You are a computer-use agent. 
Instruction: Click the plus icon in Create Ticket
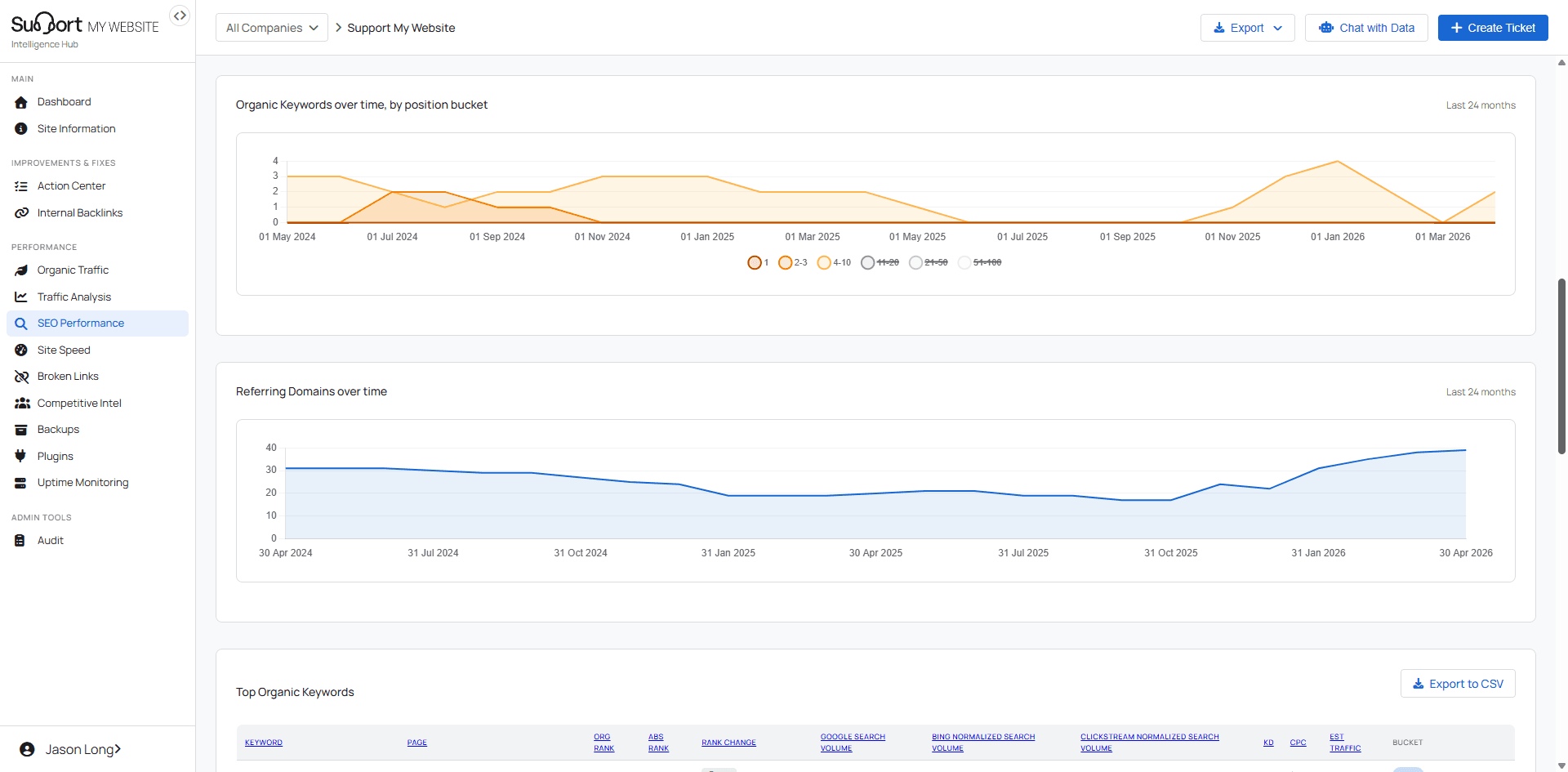(1456, 28)
